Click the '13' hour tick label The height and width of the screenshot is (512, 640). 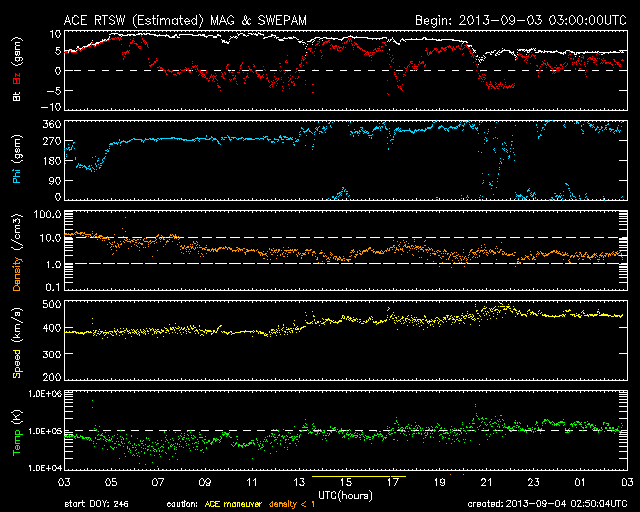pyautogui.click(x=299, y=483)
